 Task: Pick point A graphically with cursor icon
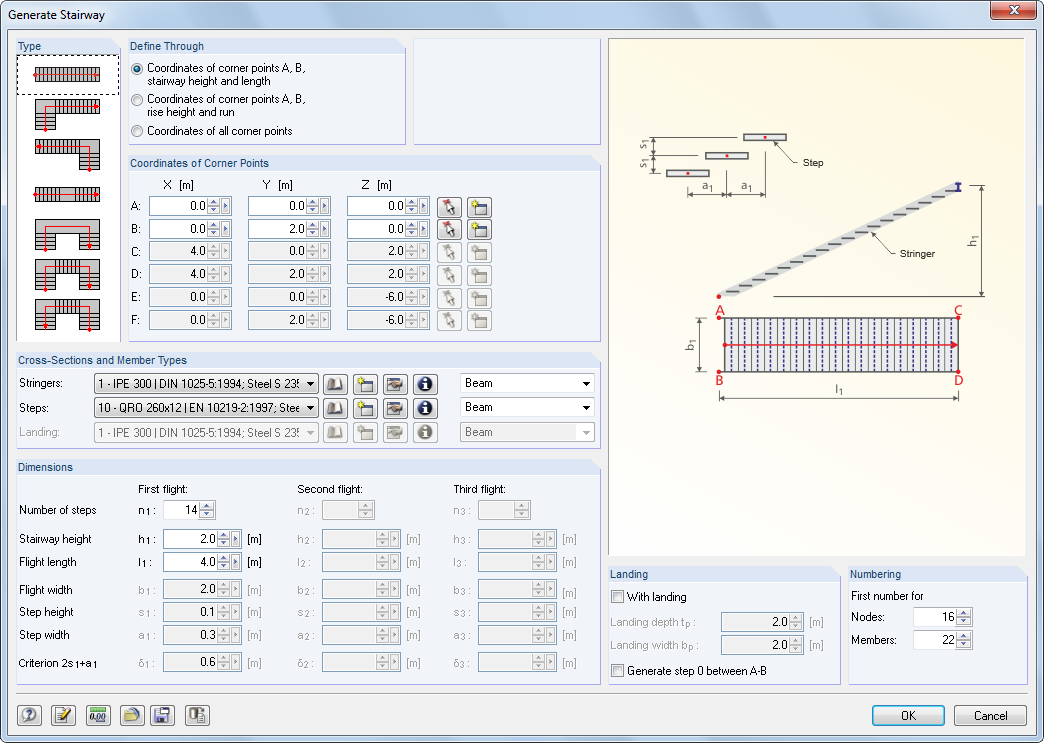[x=449, y=207]
